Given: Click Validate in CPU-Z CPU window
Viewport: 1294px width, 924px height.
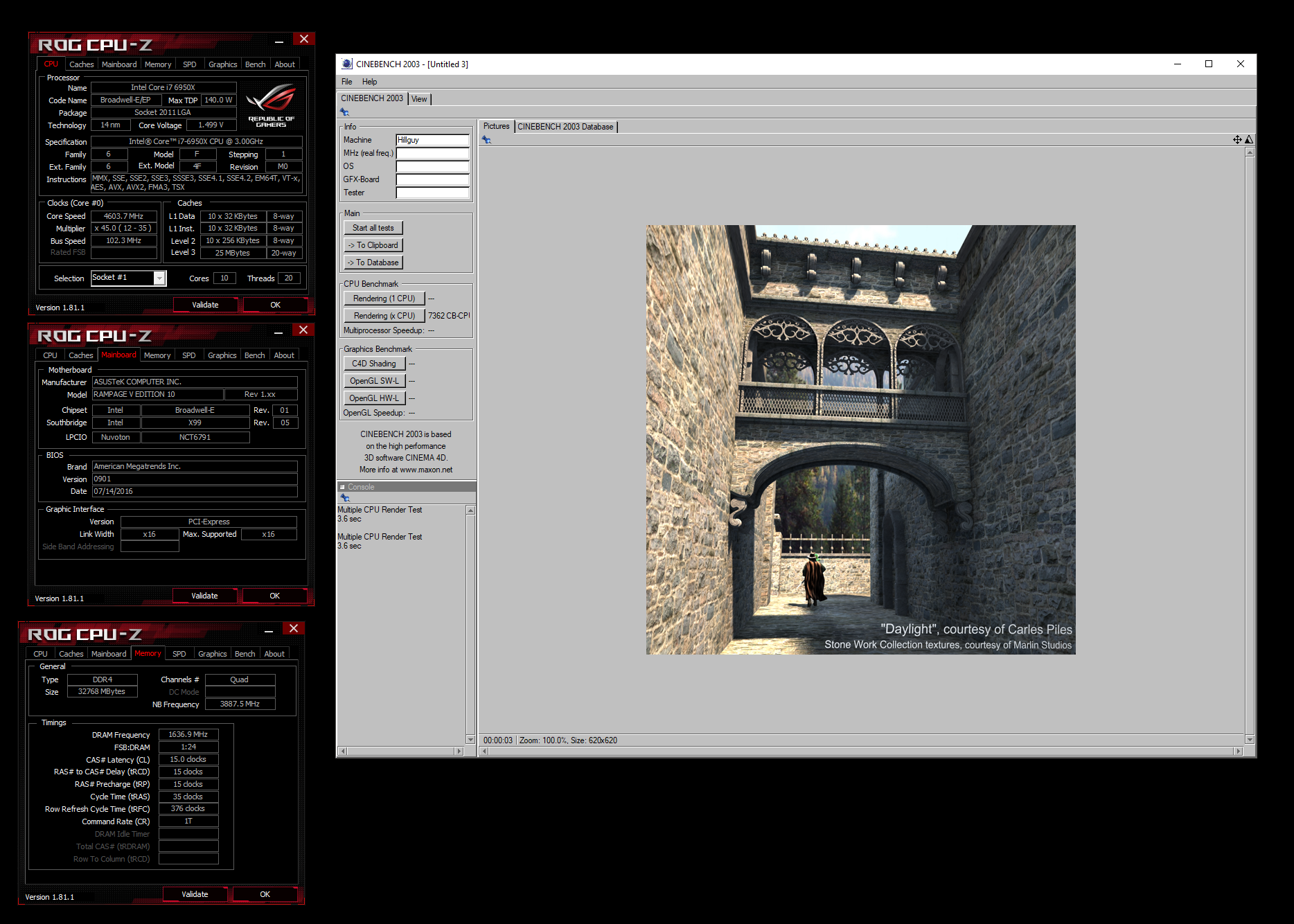Looking at the screenshot, I should [205, 305].
